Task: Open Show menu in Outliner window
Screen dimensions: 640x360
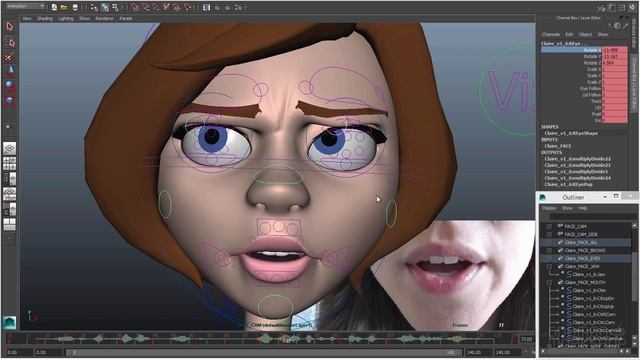Action: (x=567, y=208)
